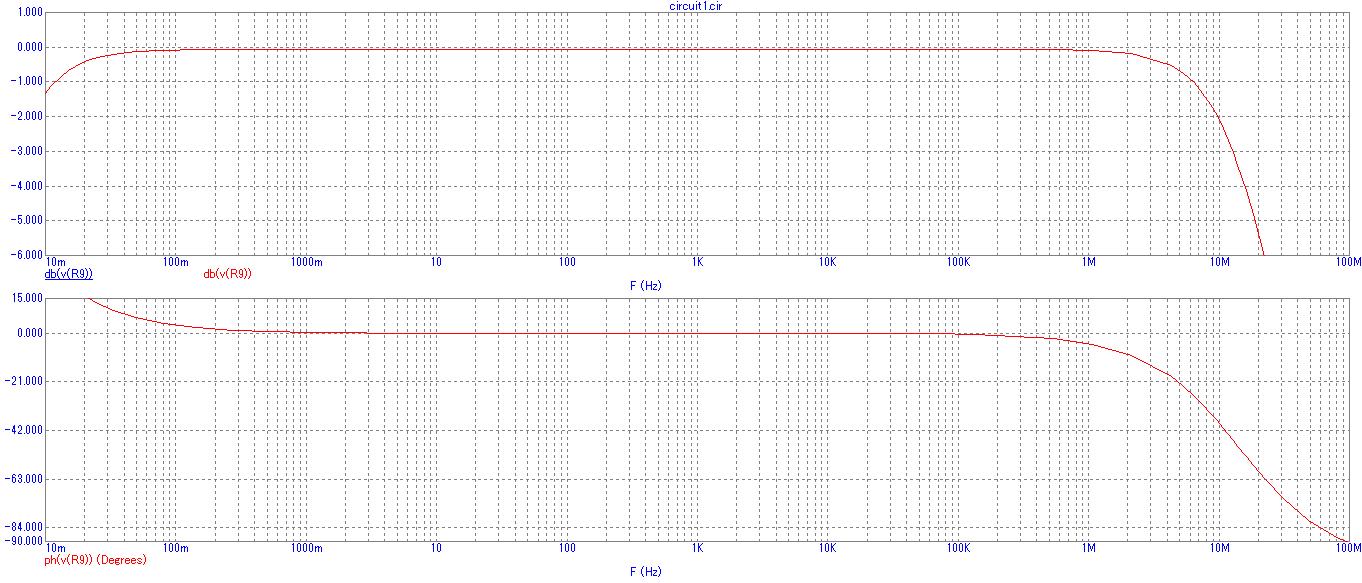Select 100M frequency label on phase plot
The image size is (1362, 583).
click(1349, 549)
